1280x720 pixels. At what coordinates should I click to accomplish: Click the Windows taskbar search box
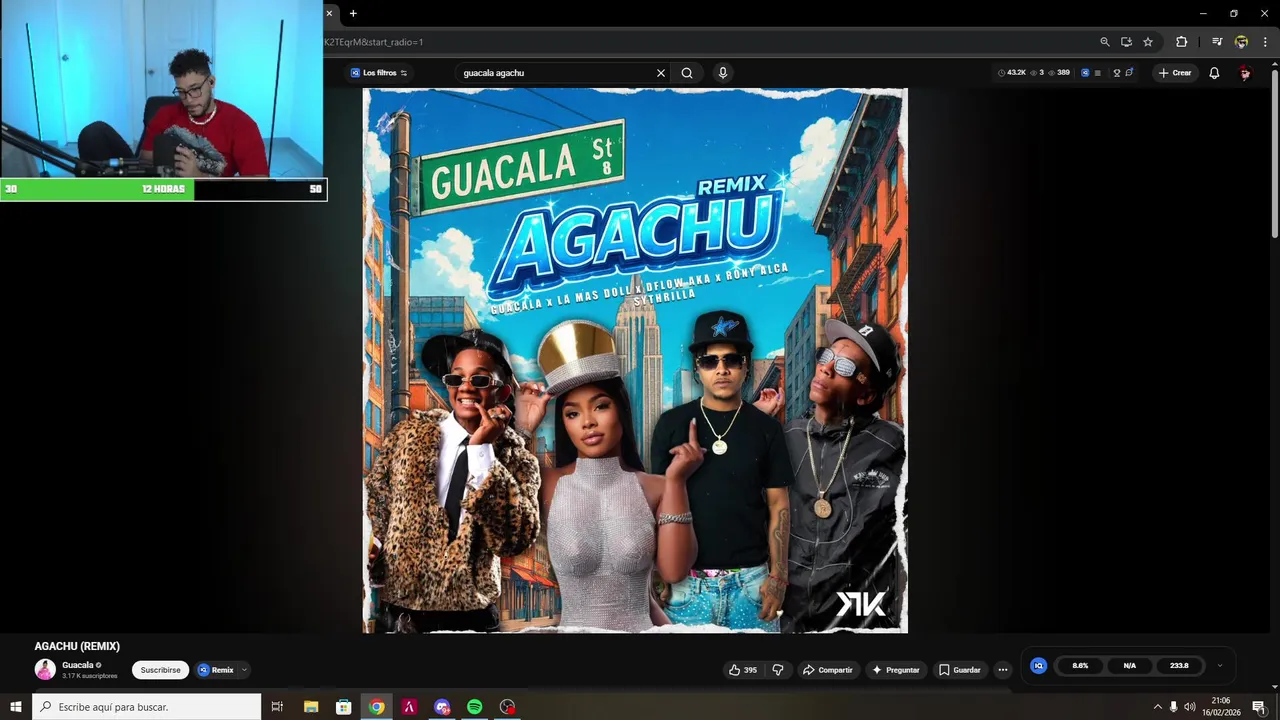[x=147, y=707]
